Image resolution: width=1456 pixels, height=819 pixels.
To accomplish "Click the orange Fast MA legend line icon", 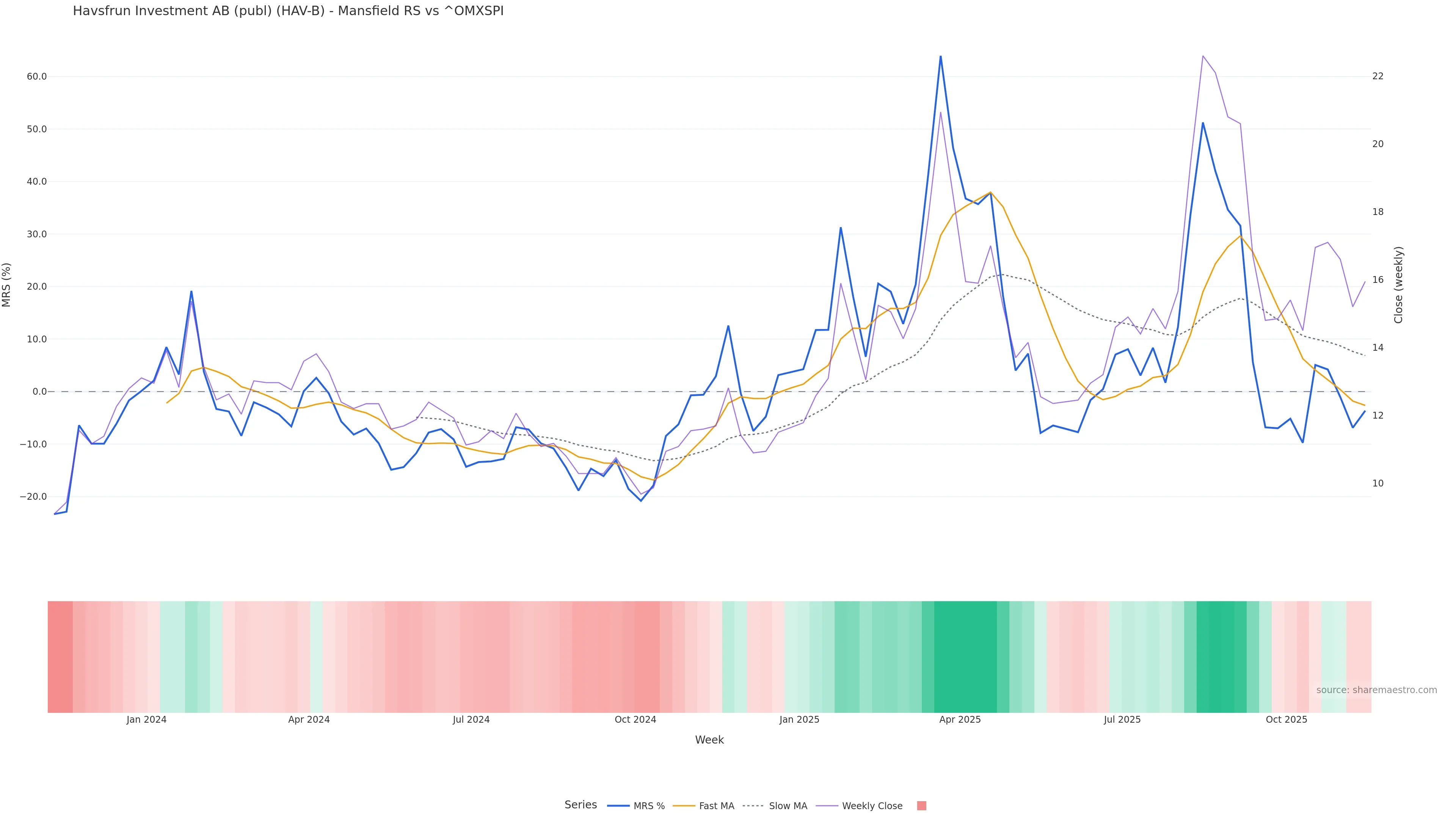I will 684,806.
